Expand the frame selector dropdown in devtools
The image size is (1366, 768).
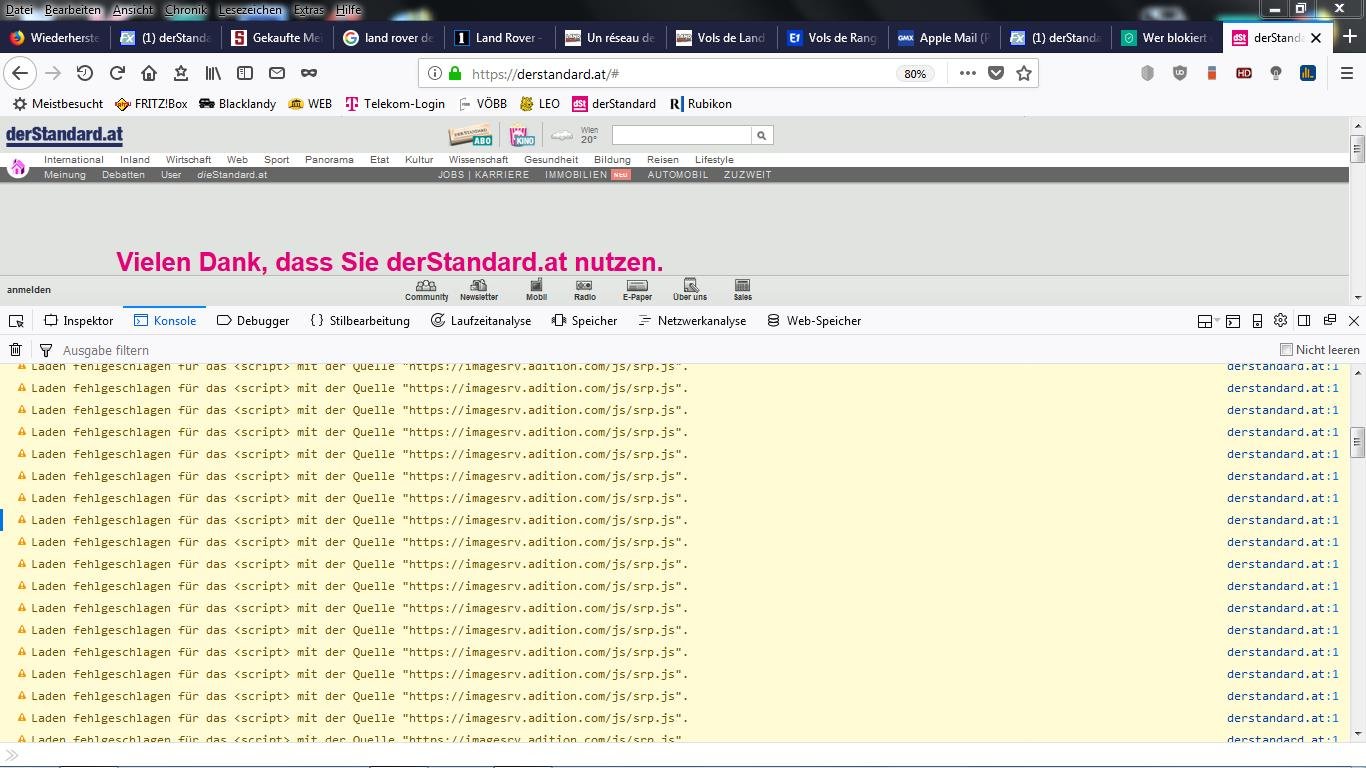point(1206,321)
